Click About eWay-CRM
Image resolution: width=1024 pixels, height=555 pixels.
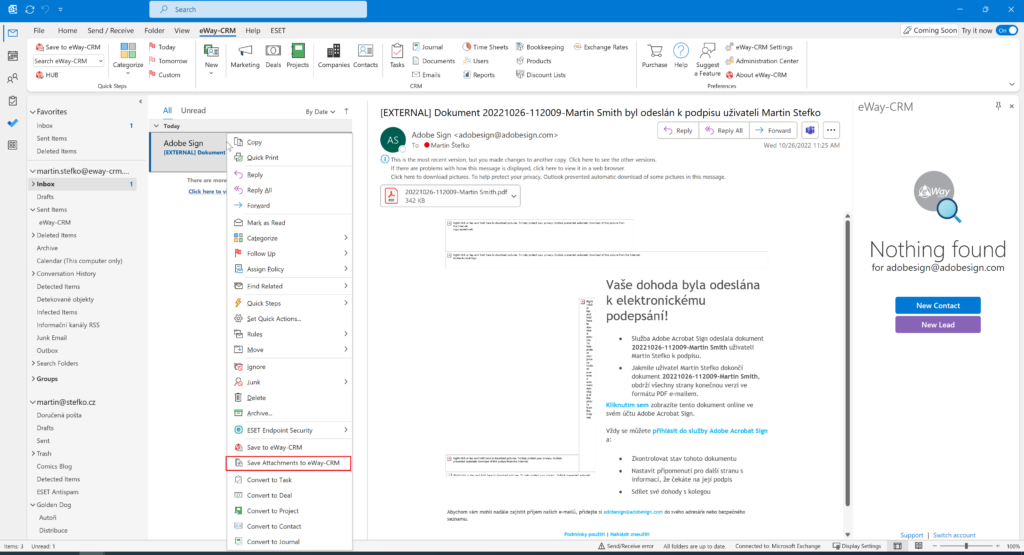click(756, 75)
